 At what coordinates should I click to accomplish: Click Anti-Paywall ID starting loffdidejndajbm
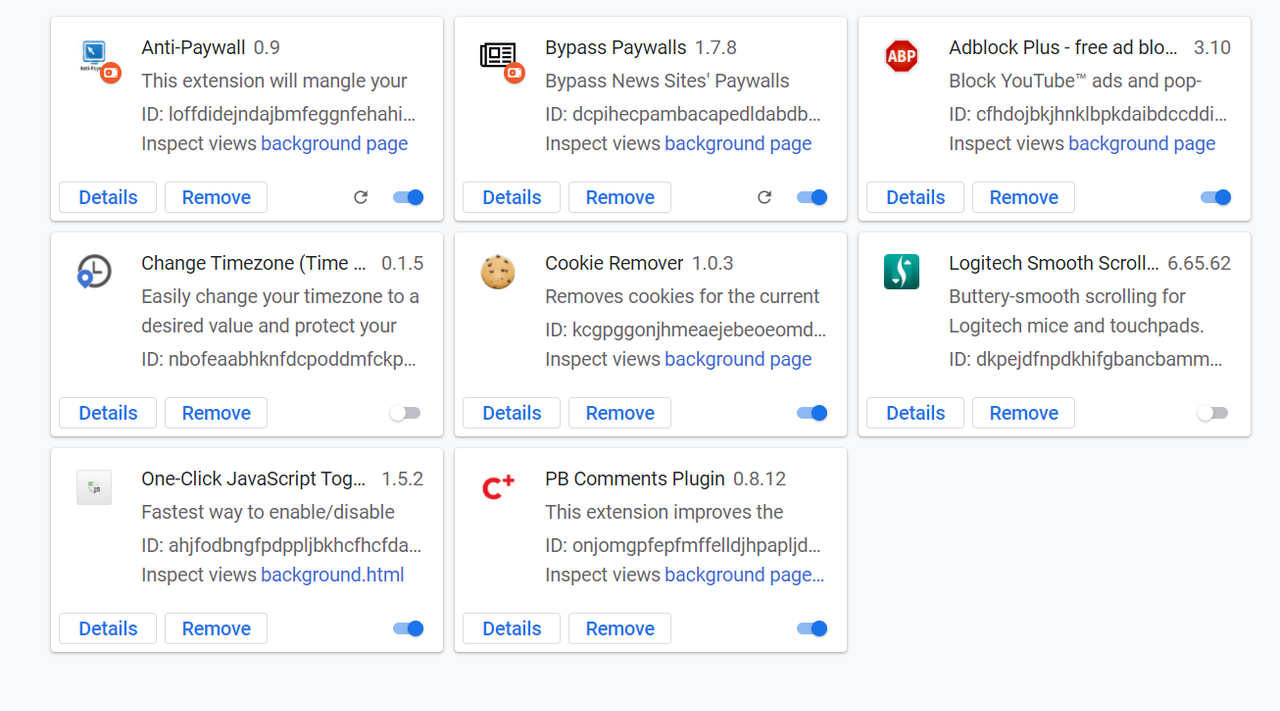click(278, 113)
